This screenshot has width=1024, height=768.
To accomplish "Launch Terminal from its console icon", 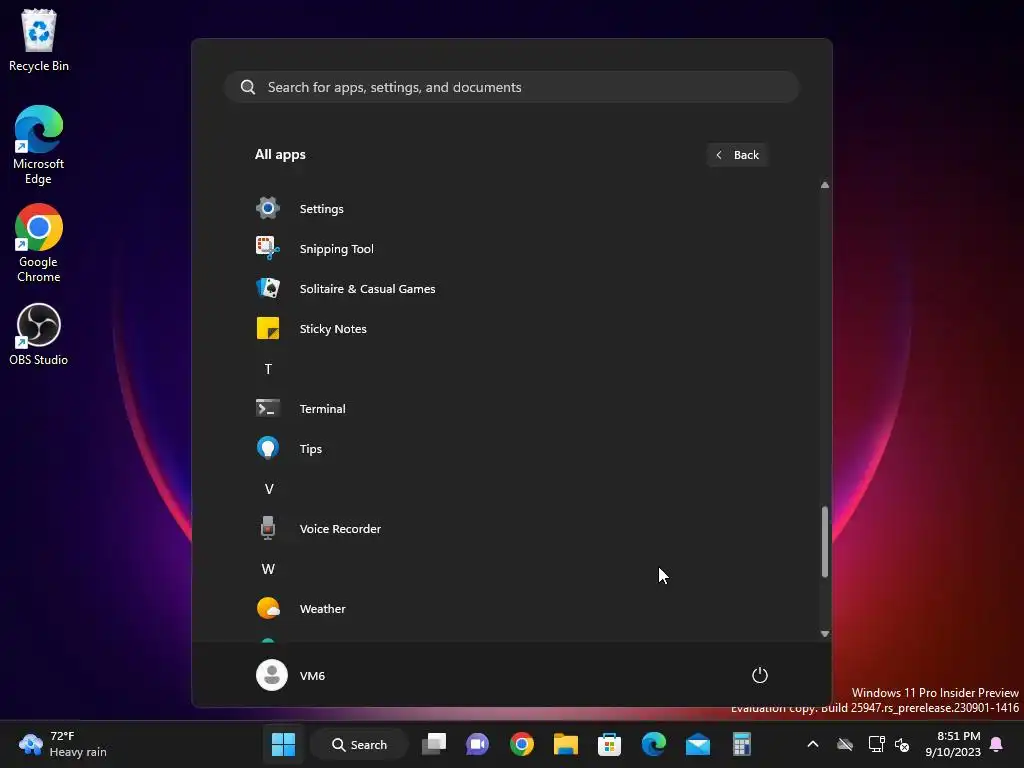I will click(268, 408).
